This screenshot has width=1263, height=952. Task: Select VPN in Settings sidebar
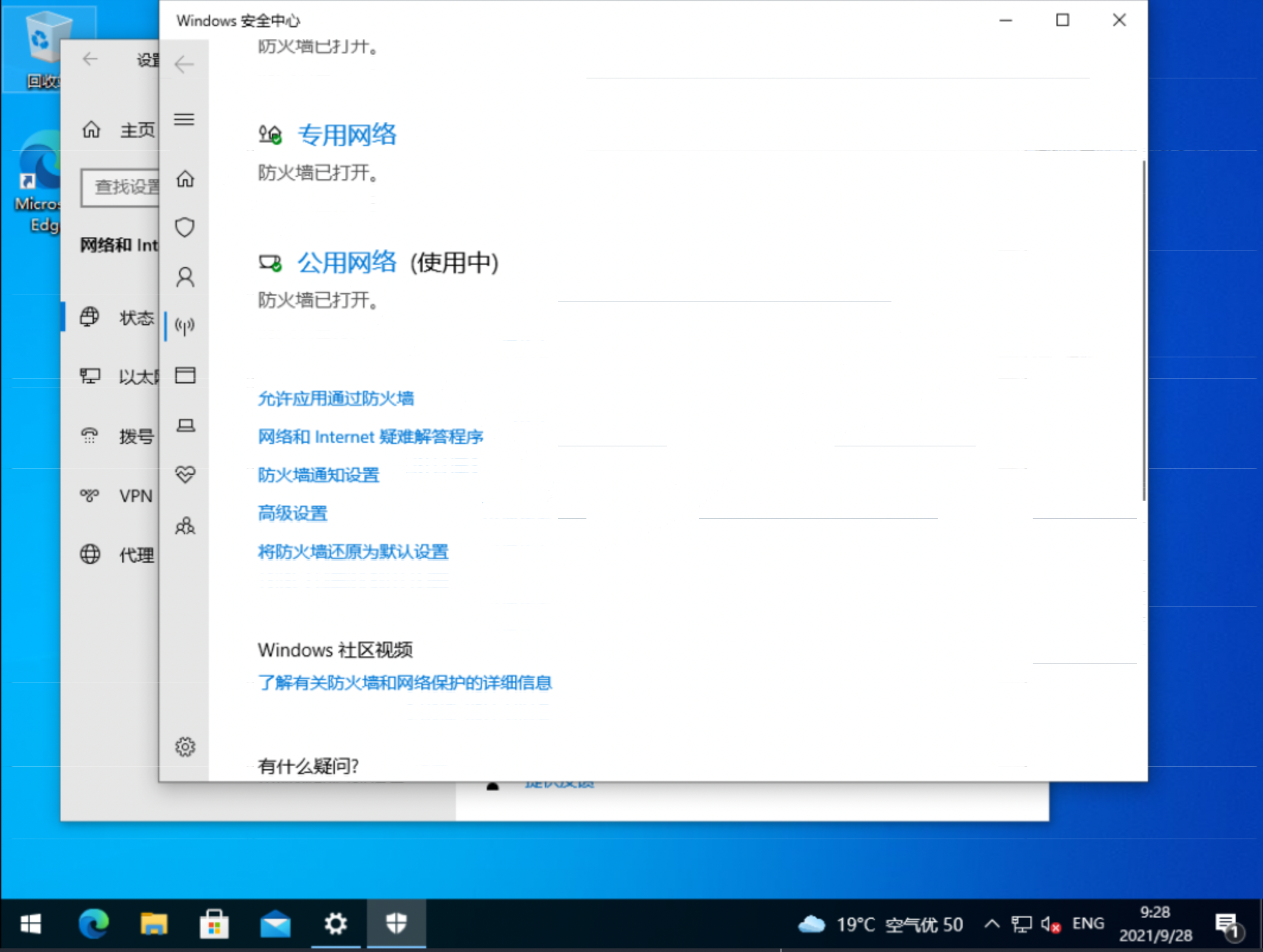[135, 496]
